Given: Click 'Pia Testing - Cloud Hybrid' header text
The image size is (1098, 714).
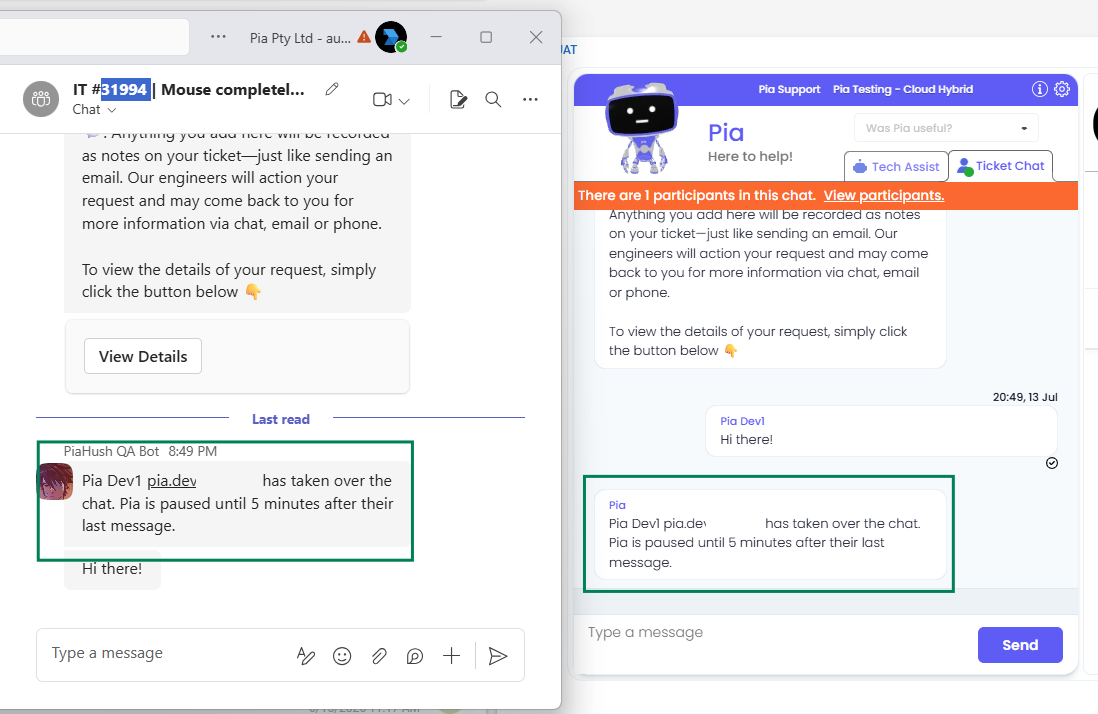Looking at the screenshot, I should [903, 89].
